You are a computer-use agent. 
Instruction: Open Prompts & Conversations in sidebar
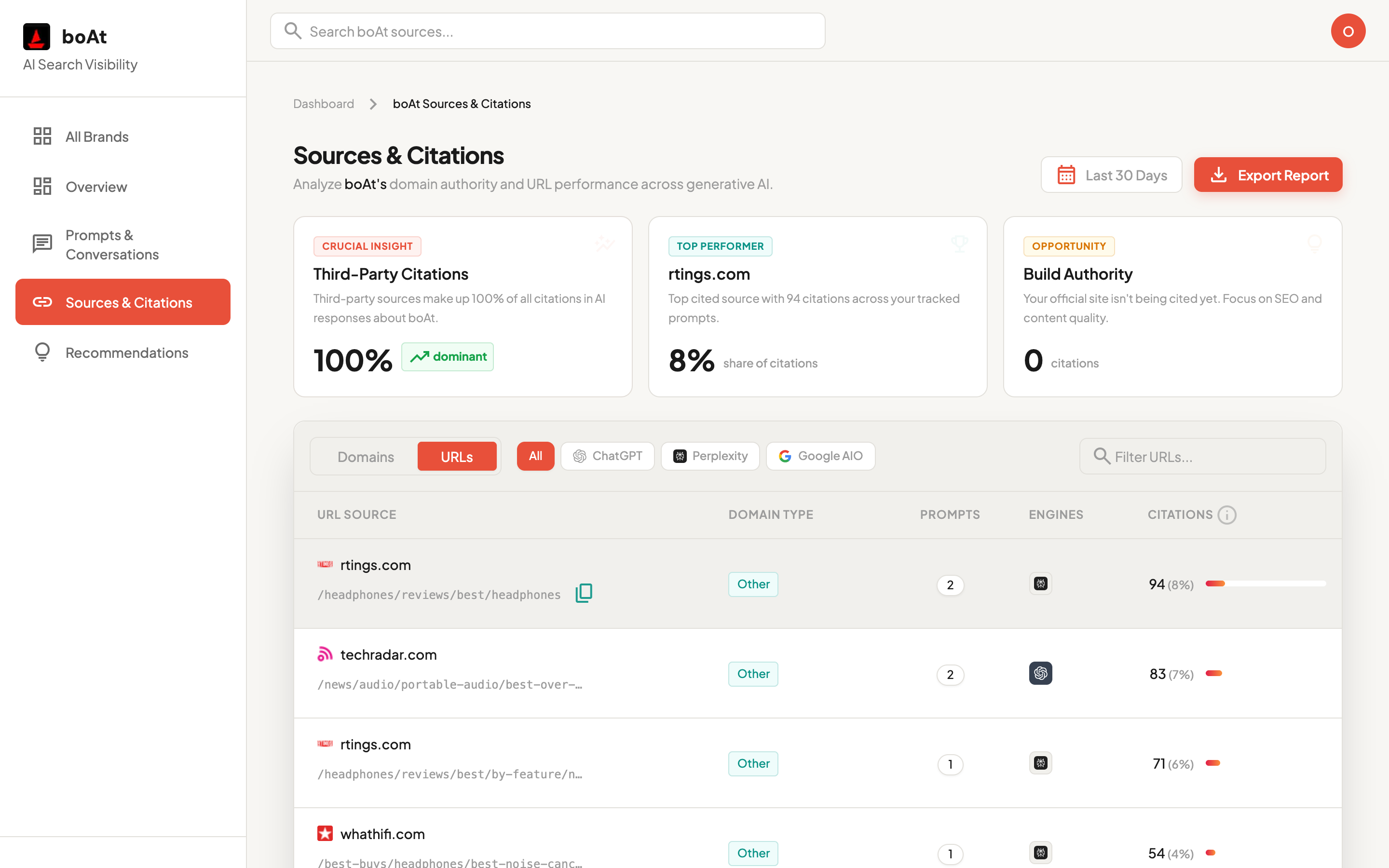click(x=112, y=244)
